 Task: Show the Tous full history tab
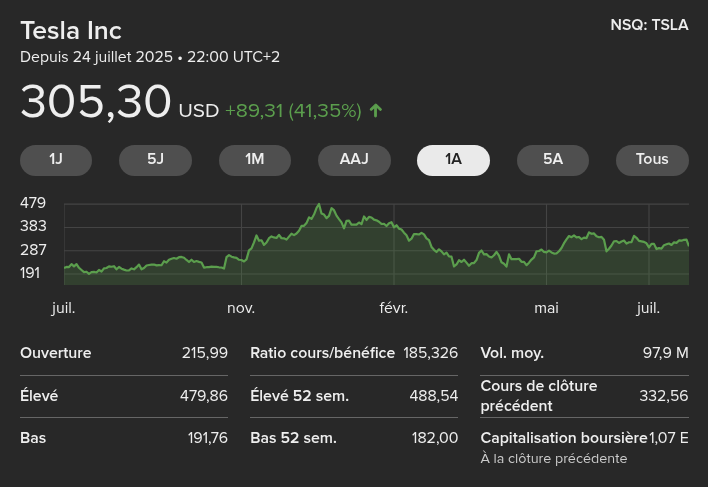[x=652, y=160]
